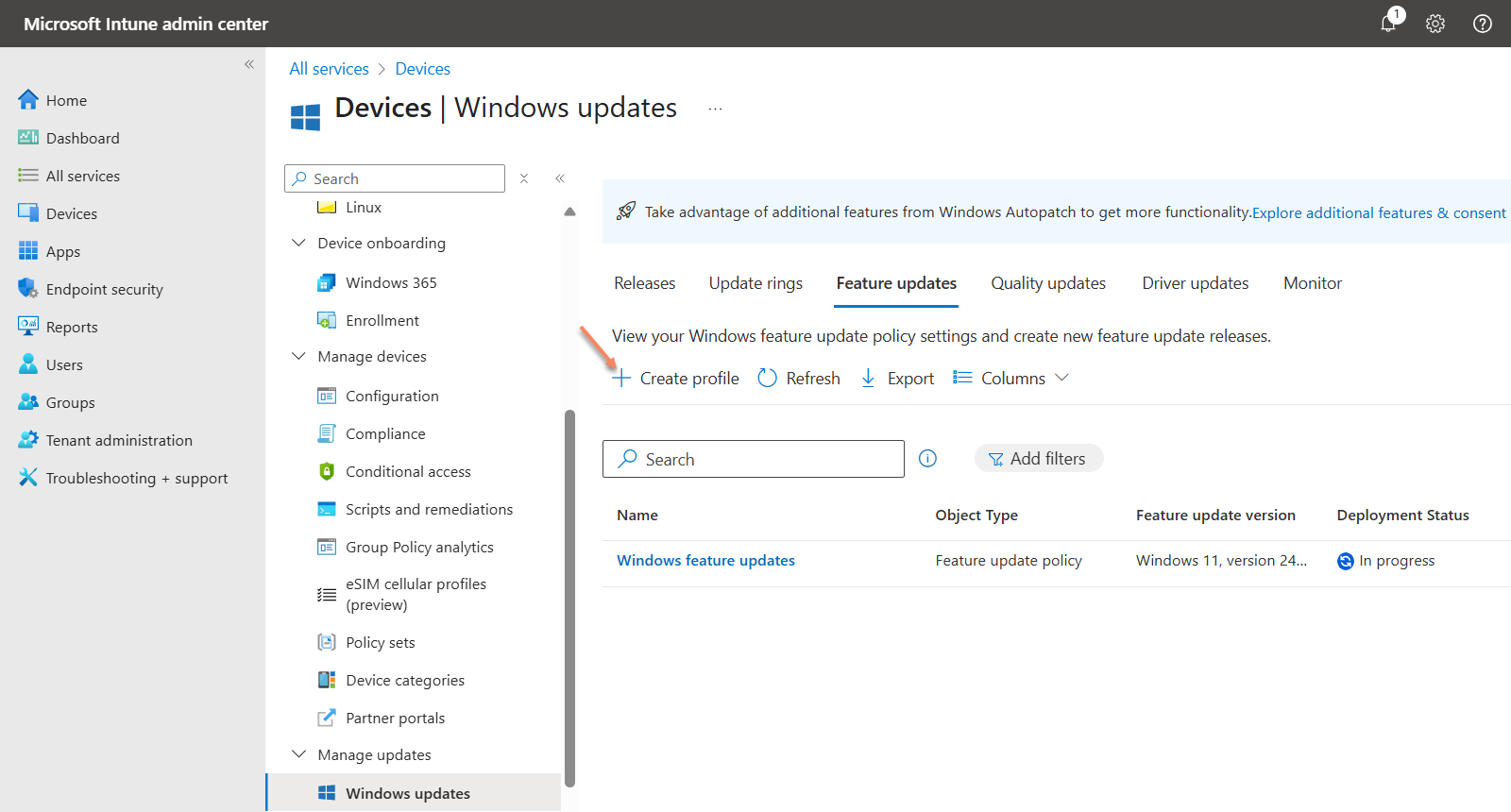Click the search info circle icon

pyautogui.click(x=928, y=459)
